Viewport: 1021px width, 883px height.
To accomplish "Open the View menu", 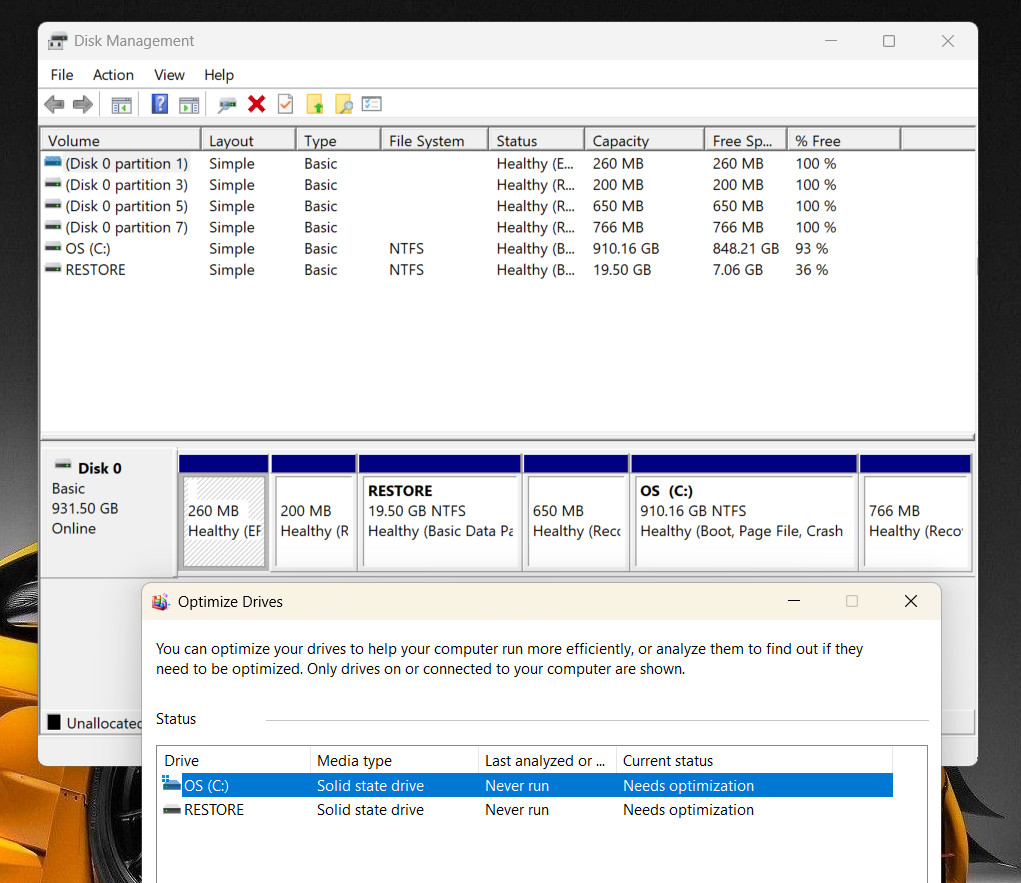I will point(169,75).
